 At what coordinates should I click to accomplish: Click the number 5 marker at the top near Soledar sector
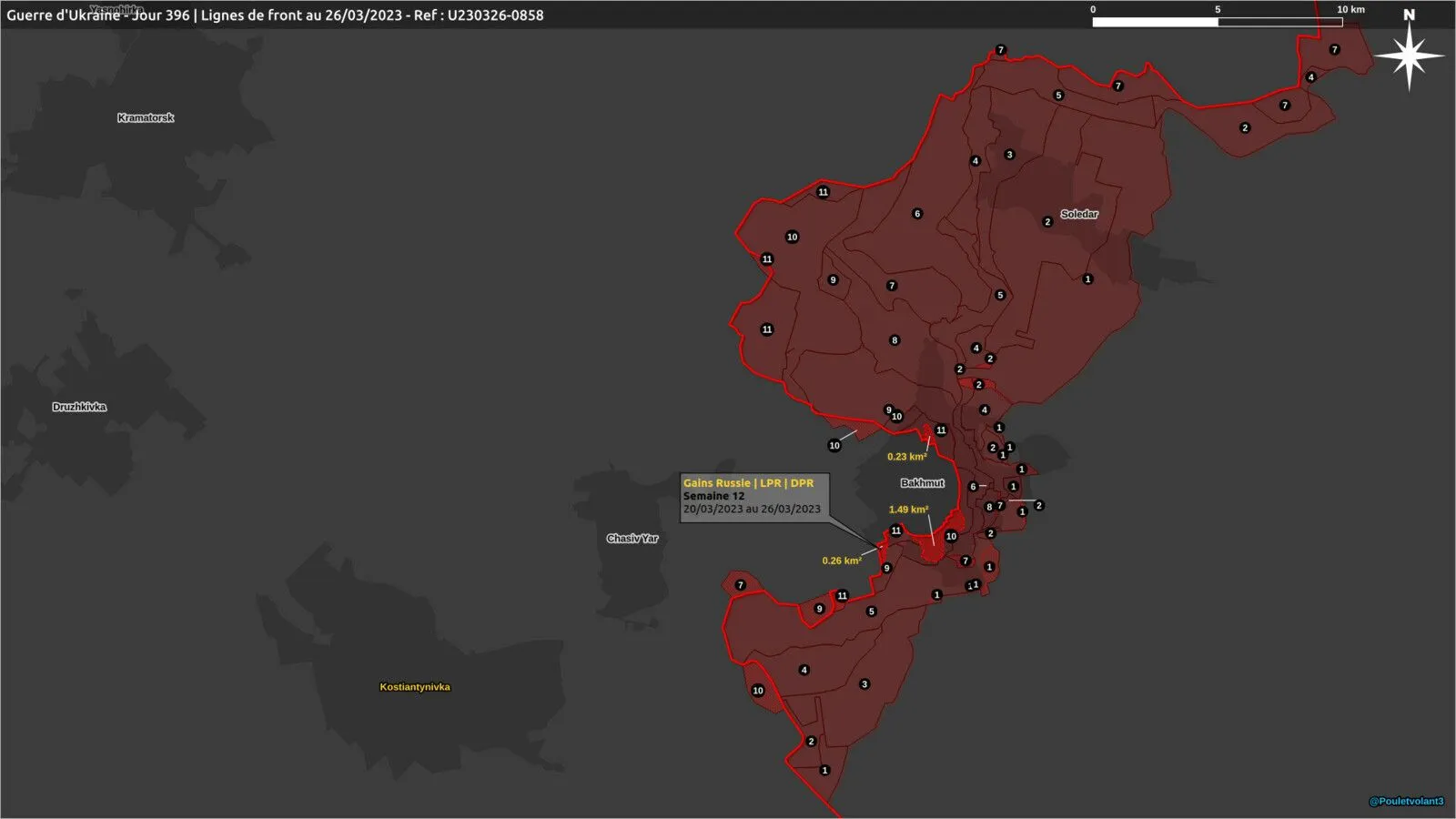click(1058, 96)
